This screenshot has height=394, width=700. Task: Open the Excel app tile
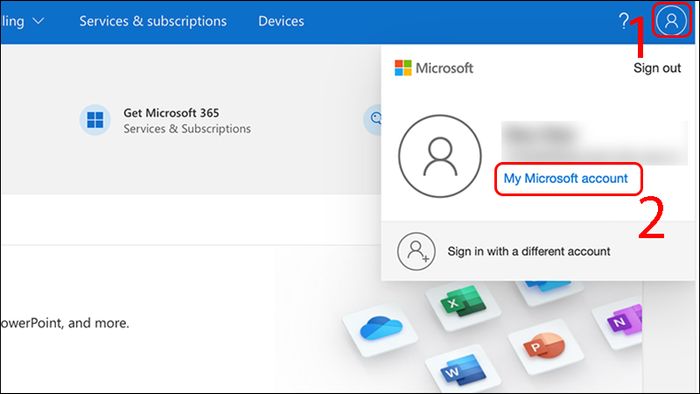coord(463,303)
